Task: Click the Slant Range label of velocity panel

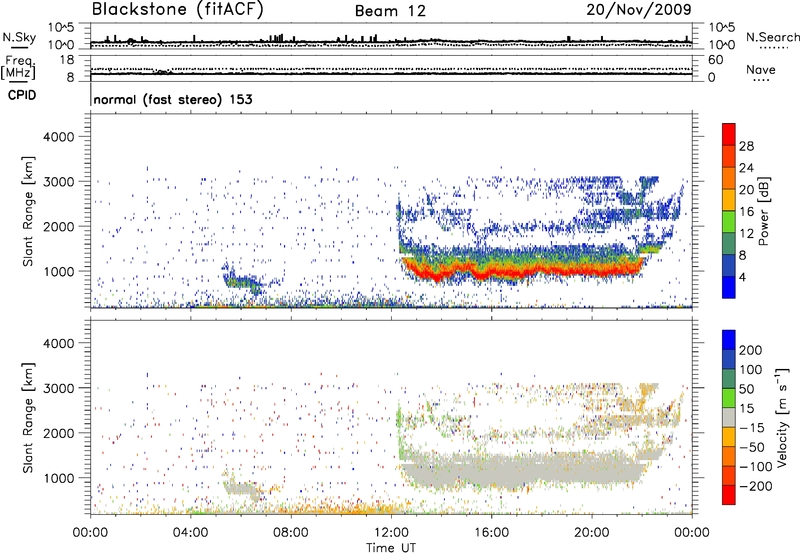Action: click(28, 417)
